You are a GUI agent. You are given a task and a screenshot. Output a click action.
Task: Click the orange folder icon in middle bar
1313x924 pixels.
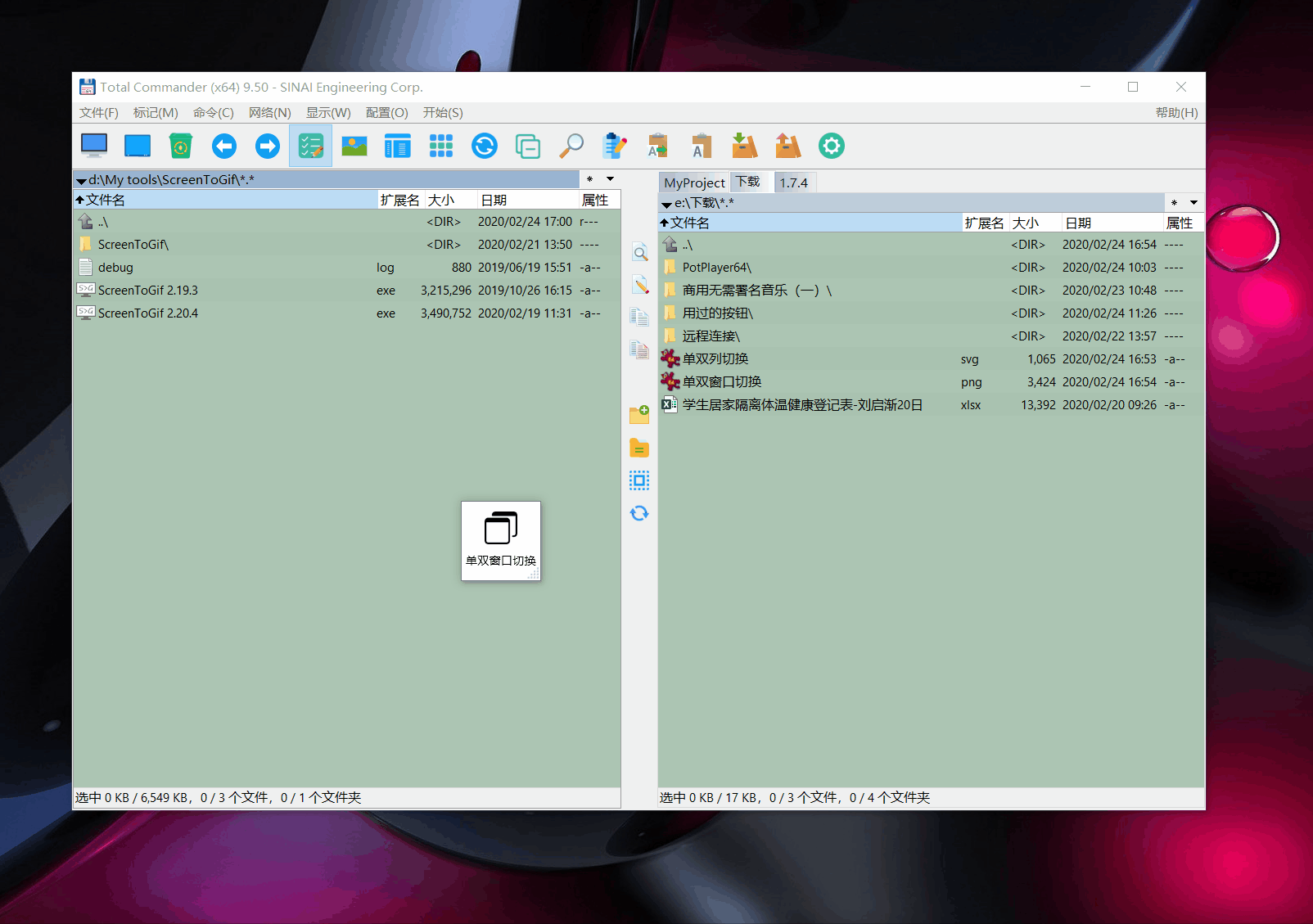639,448
